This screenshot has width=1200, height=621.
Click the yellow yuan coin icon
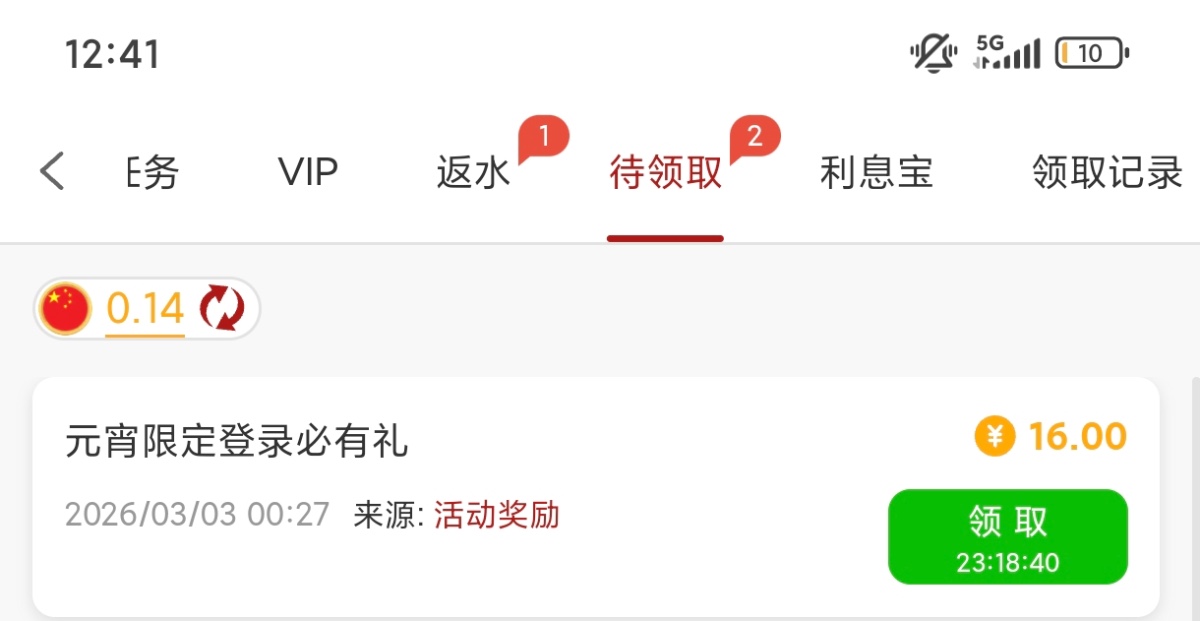(x=994, y=437)
